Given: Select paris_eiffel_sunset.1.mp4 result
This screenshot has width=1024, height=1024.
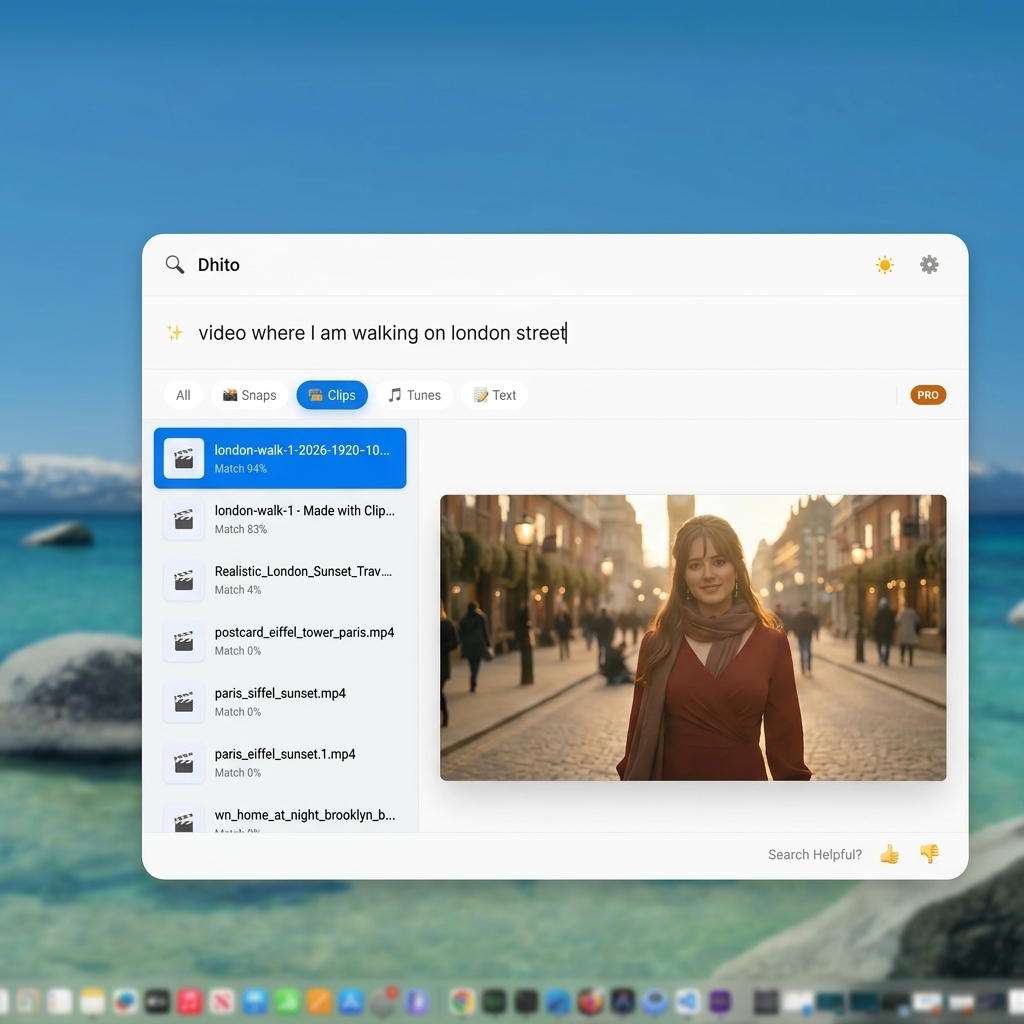Looking at the screenshot, I should pyautogui.click(x=280, y=763).
